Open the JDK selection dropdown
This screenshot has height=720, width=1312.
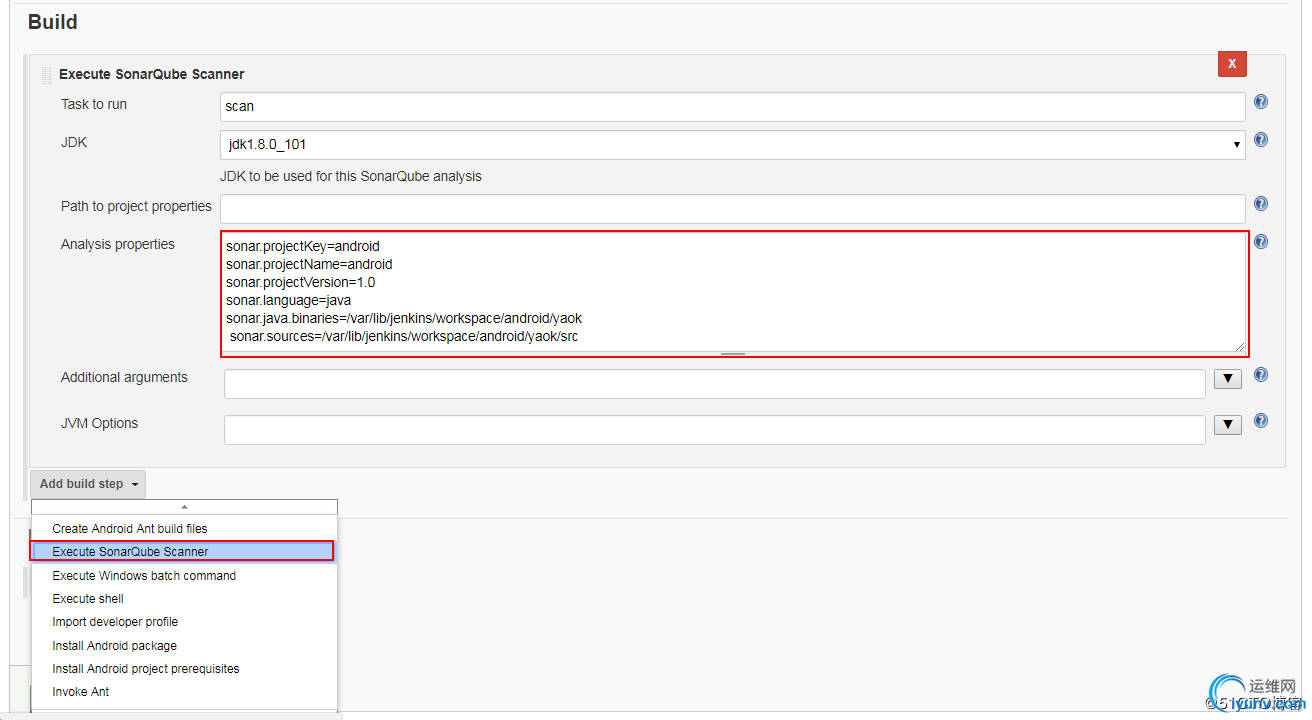pyautogui.click(x=732, y=145)
